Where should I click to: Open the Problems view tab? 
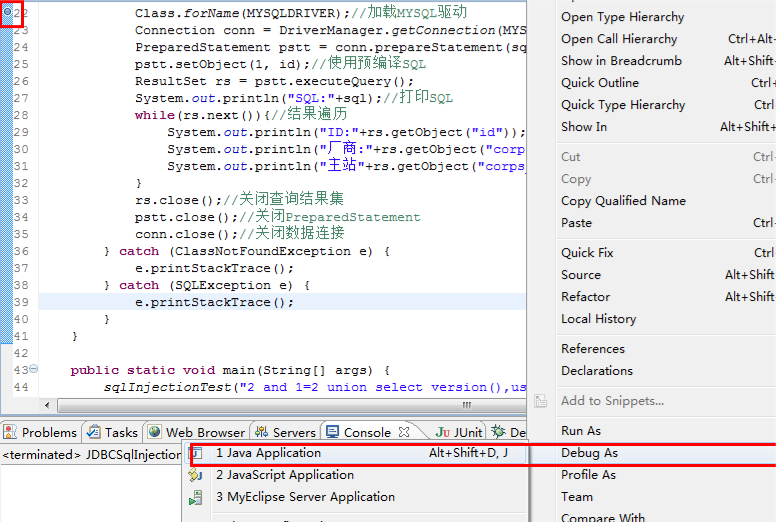(x=41, y=432)
